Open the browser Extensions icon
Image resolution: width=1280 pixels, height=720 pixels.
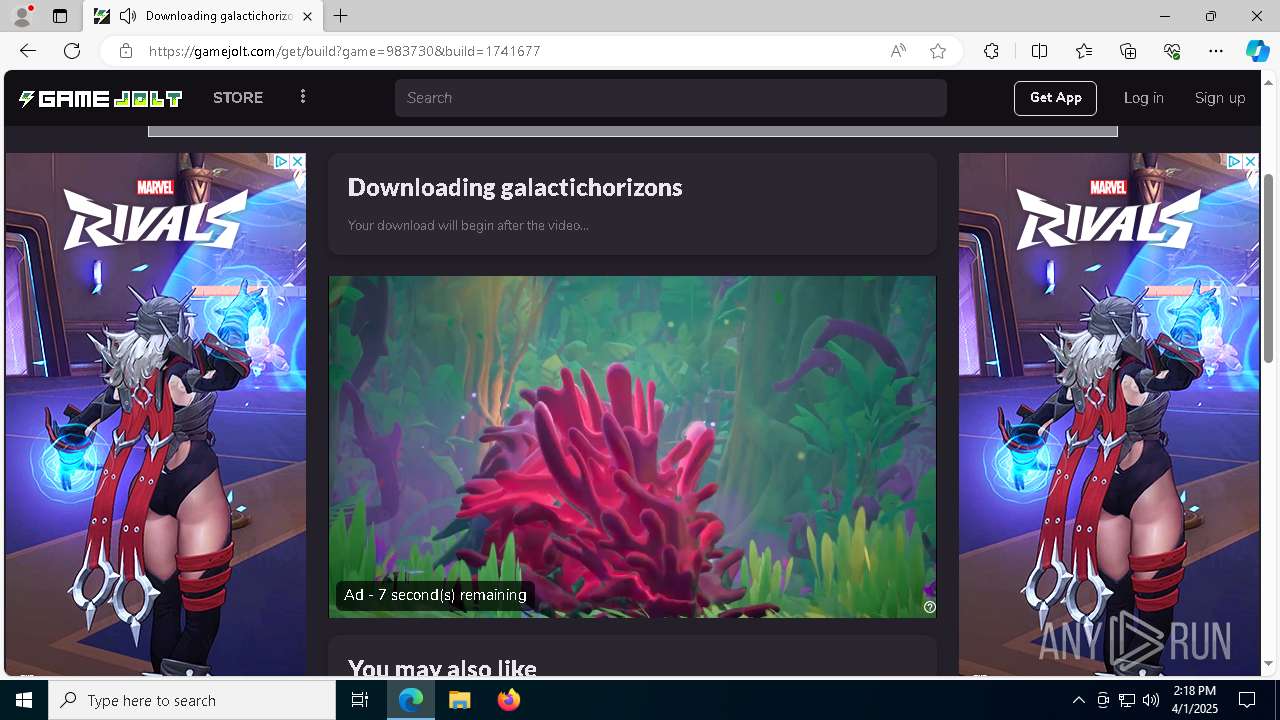point(991,51)
